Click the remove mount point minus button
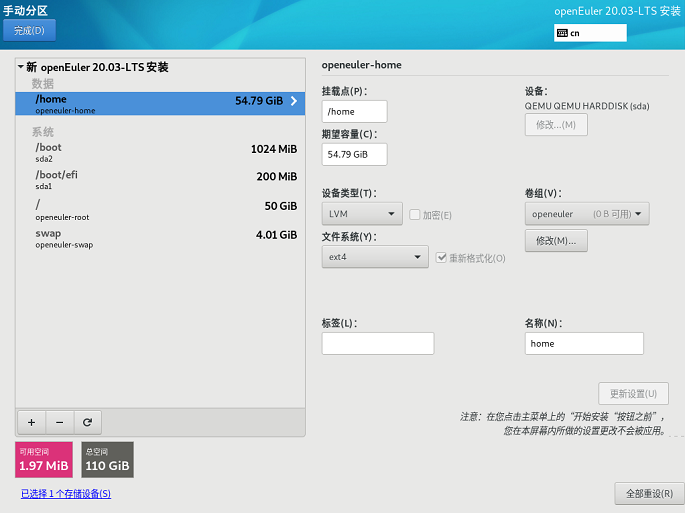The image size is (685, 513). pyautogui.click(x=60, y=422)
